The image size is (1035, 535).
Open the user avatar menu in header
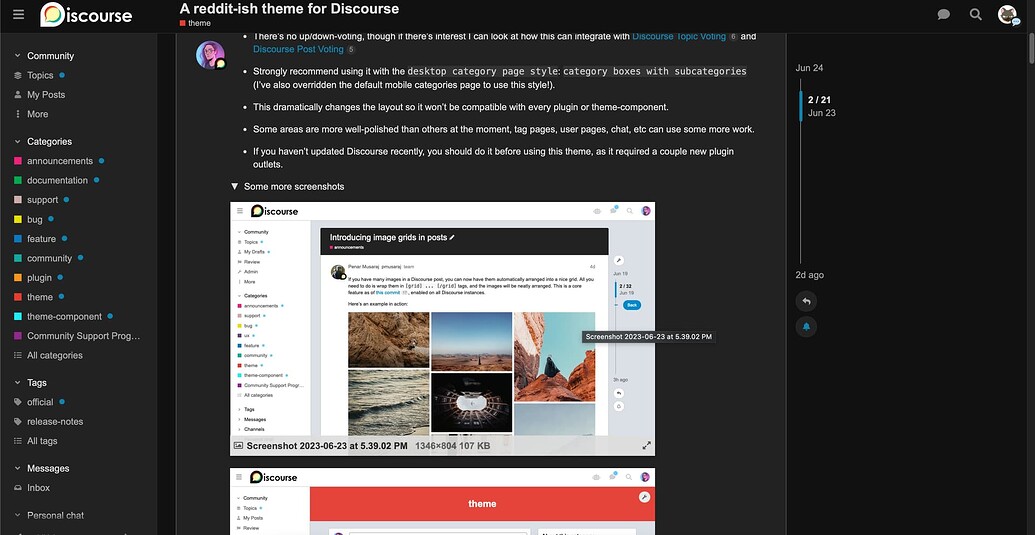(x=1008, y=15)
